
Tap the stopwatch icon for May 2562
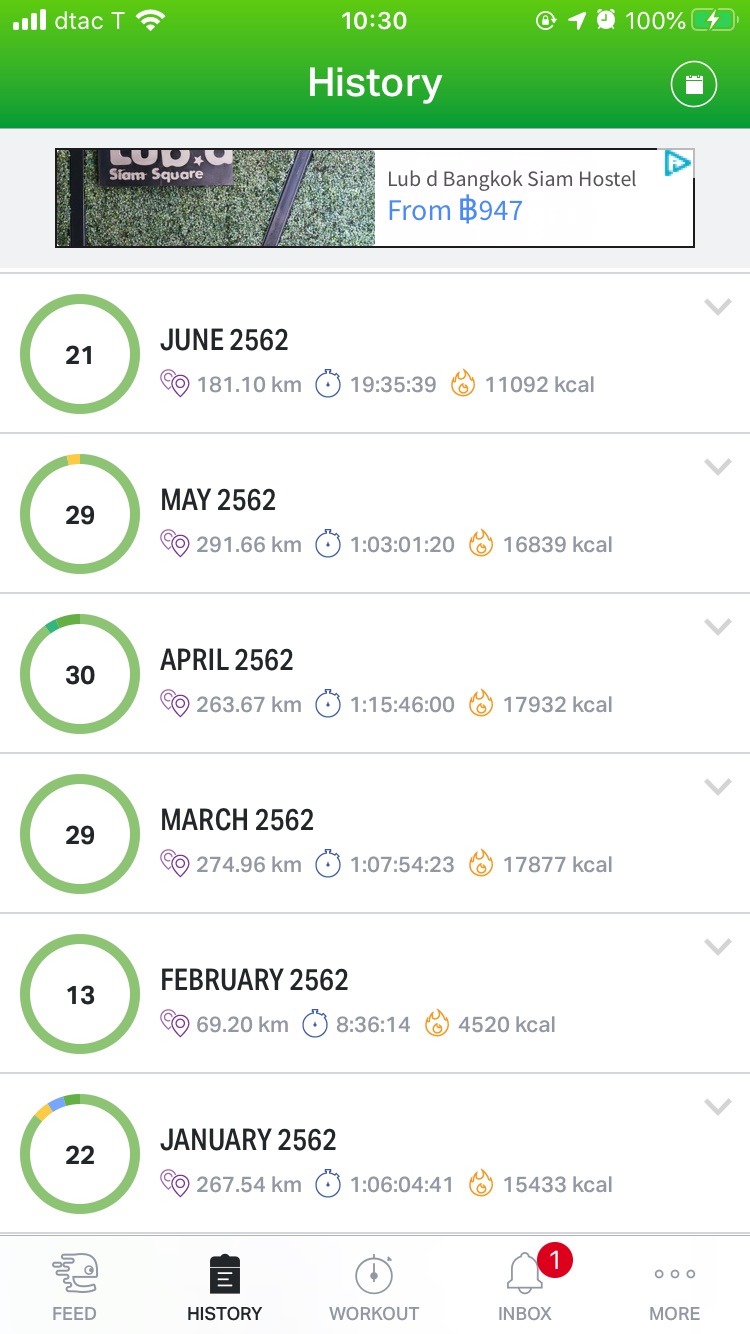(328, 544)
